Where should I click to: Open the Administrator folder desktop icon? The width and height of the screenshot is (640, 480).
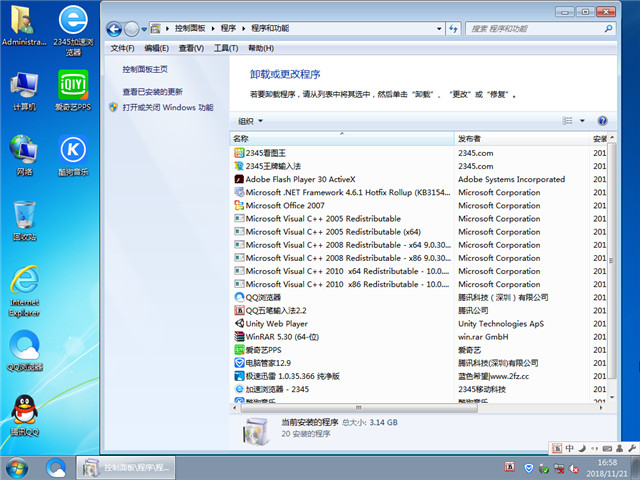(24, 25)
